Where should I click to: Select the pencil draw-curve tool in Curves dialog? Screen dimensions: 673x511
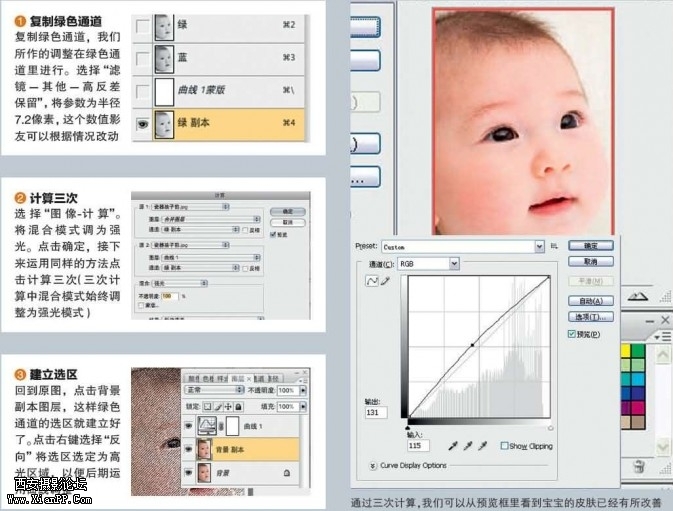tap(385, 281)
